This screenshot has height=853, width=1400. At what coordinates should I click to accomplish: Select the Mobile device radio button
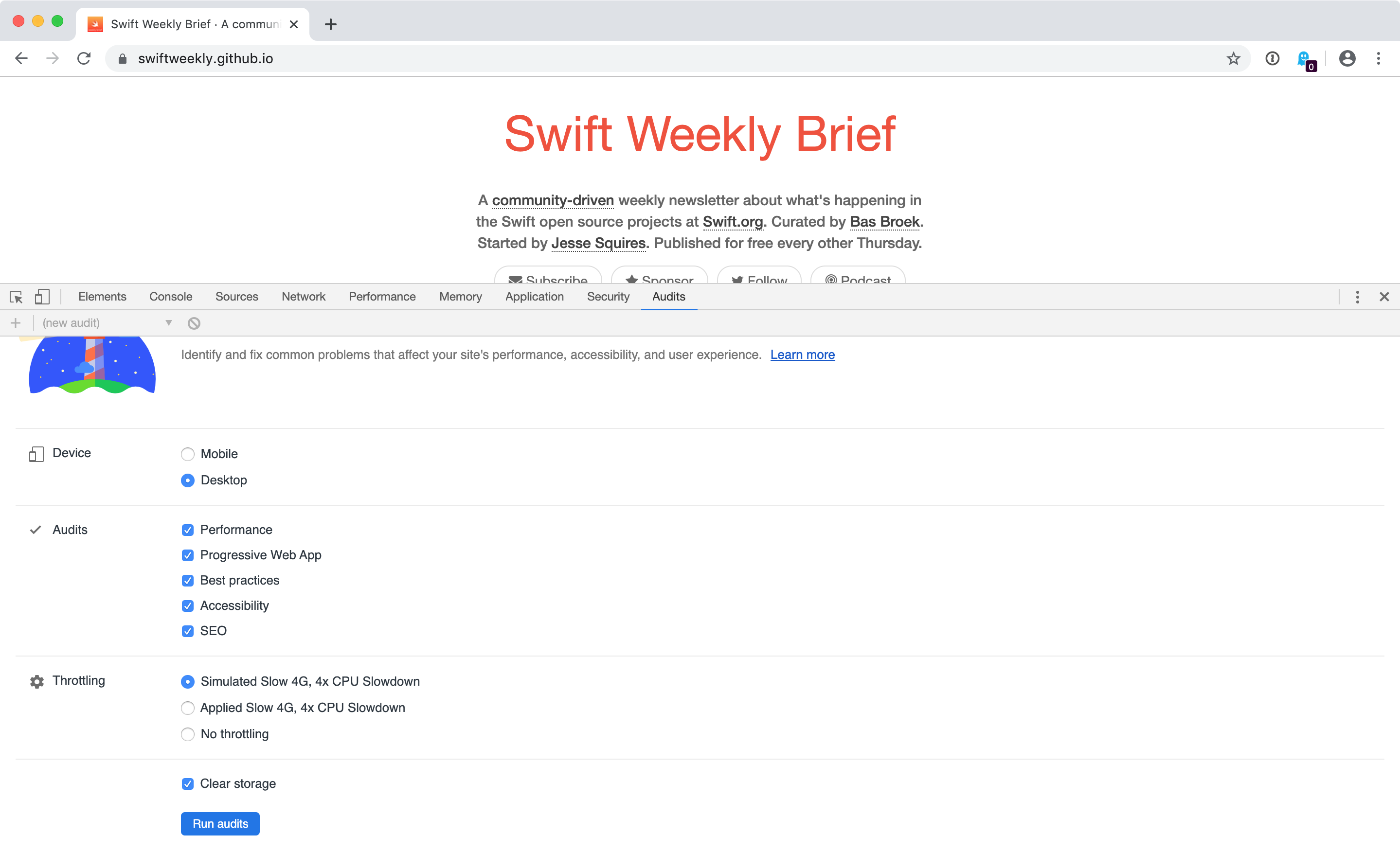coord(187,454)
